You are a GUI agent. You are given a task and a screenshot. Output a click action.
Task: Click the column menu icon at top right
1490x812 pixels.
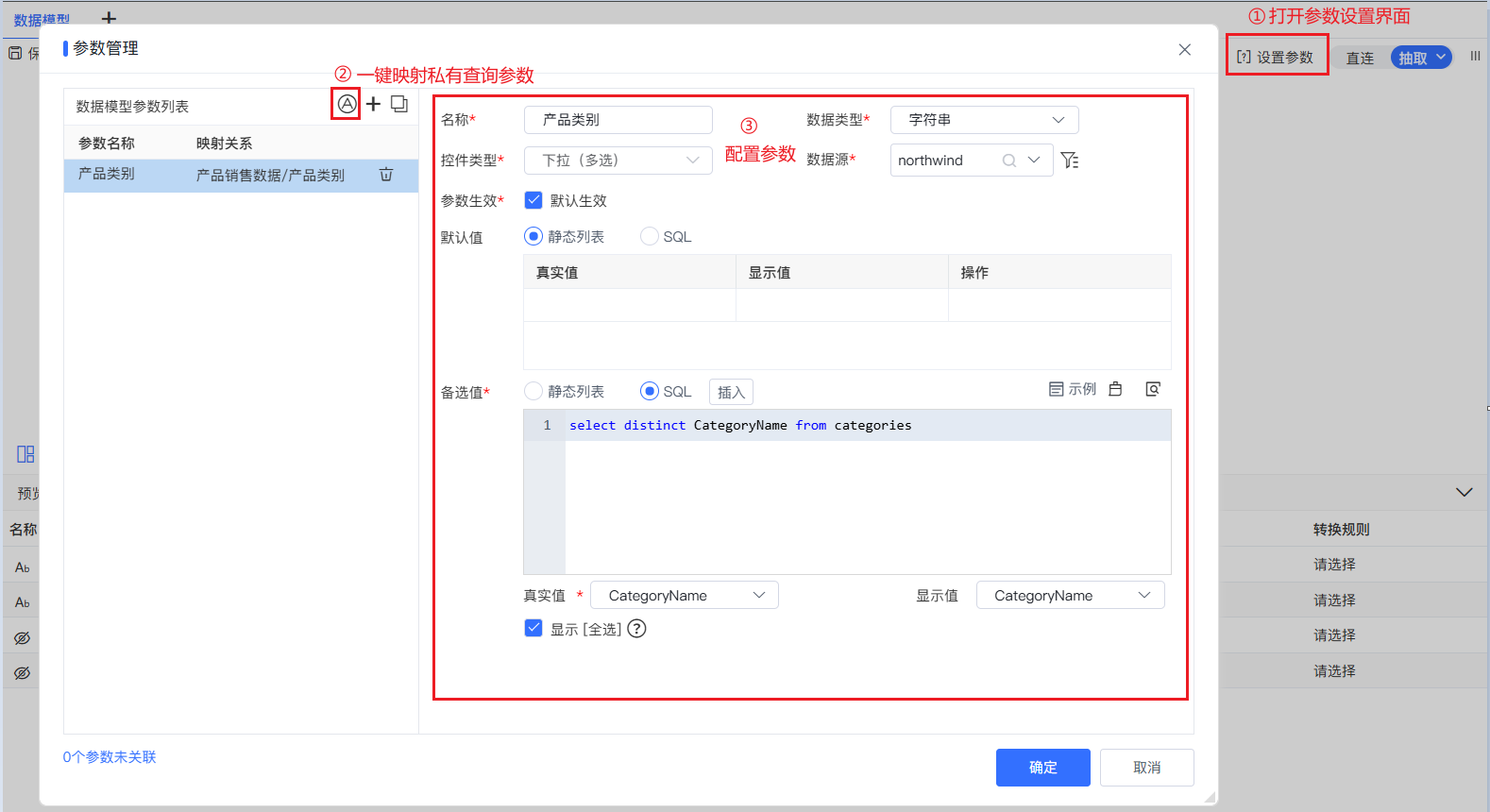point(1475,57)
